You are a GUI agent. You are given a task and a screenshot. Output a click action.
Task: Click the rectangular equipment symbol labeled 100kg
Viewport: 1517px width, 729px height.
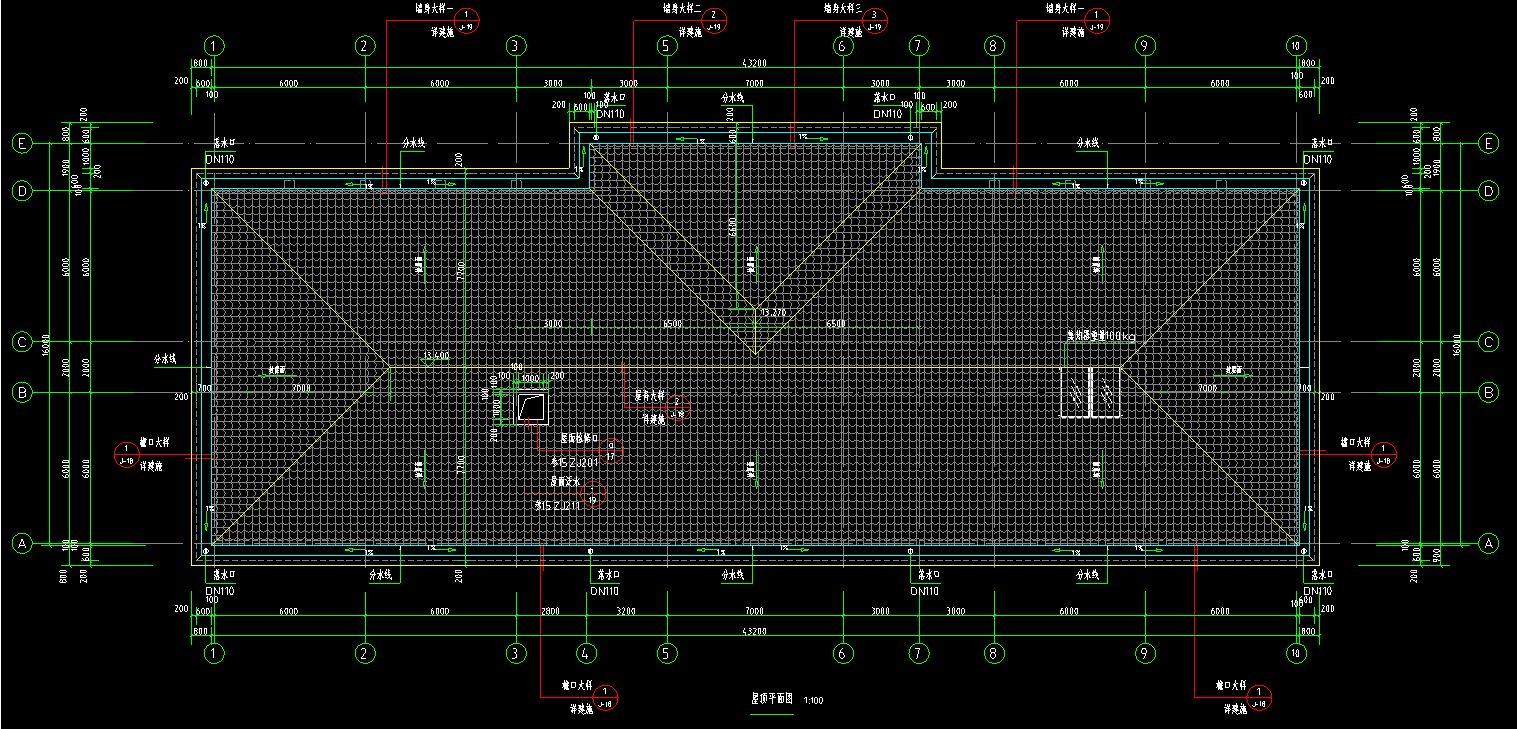pyautogui.click(x=1089, y=391)
